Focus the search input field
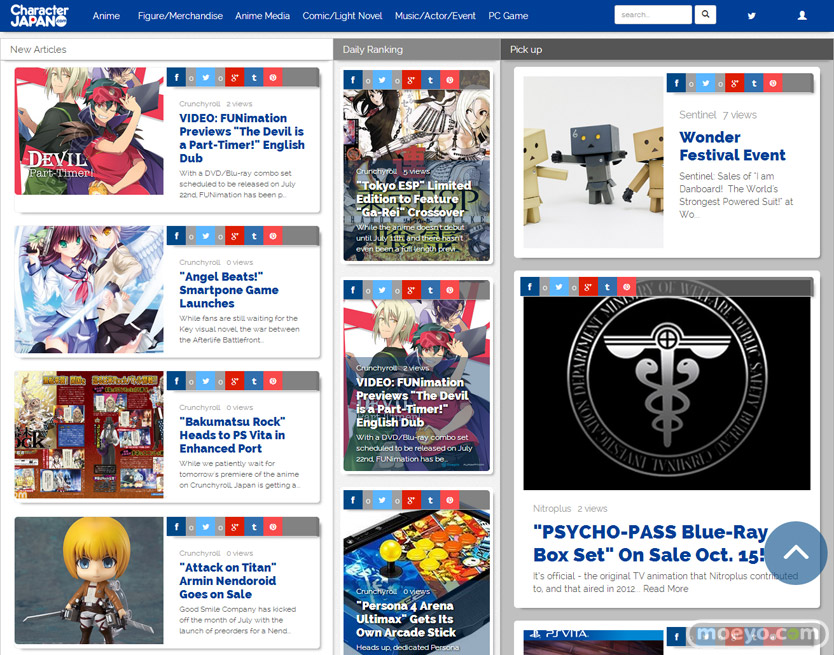This screenshot has width=834, height=655. point(652,15)
